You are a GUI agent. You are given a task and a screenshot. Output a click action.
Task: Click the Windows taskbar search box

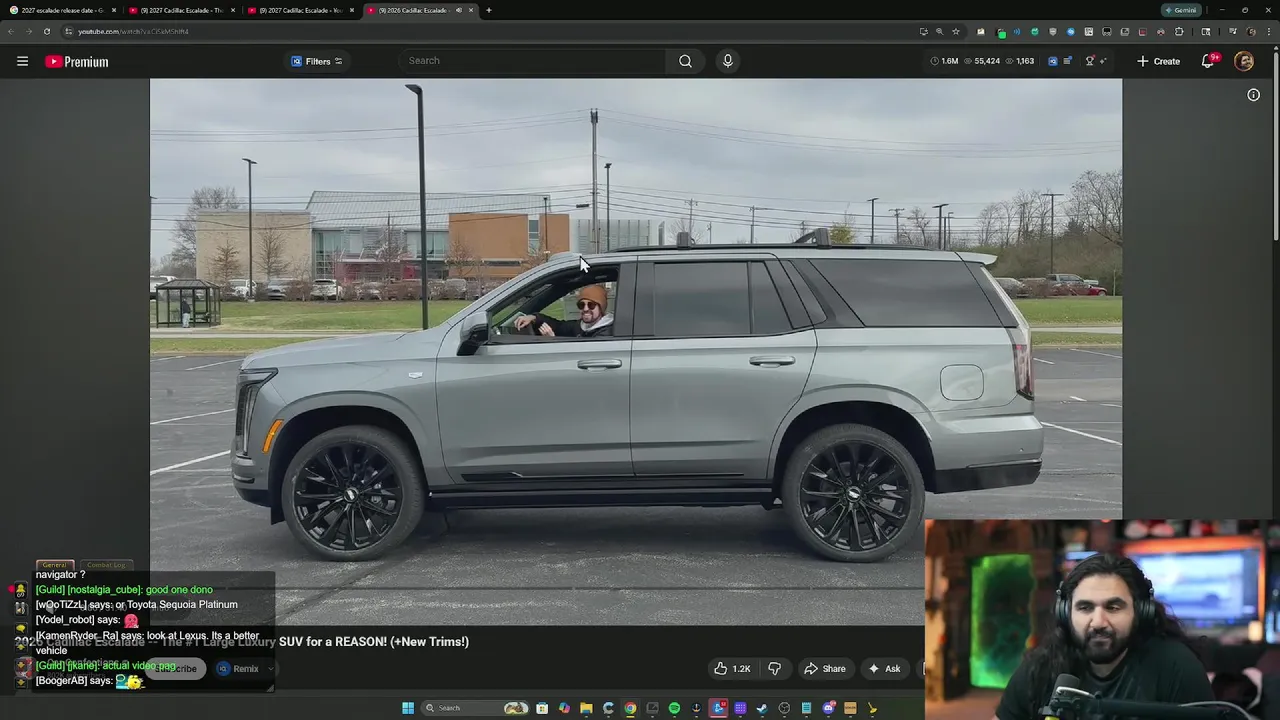click(475, 708)
